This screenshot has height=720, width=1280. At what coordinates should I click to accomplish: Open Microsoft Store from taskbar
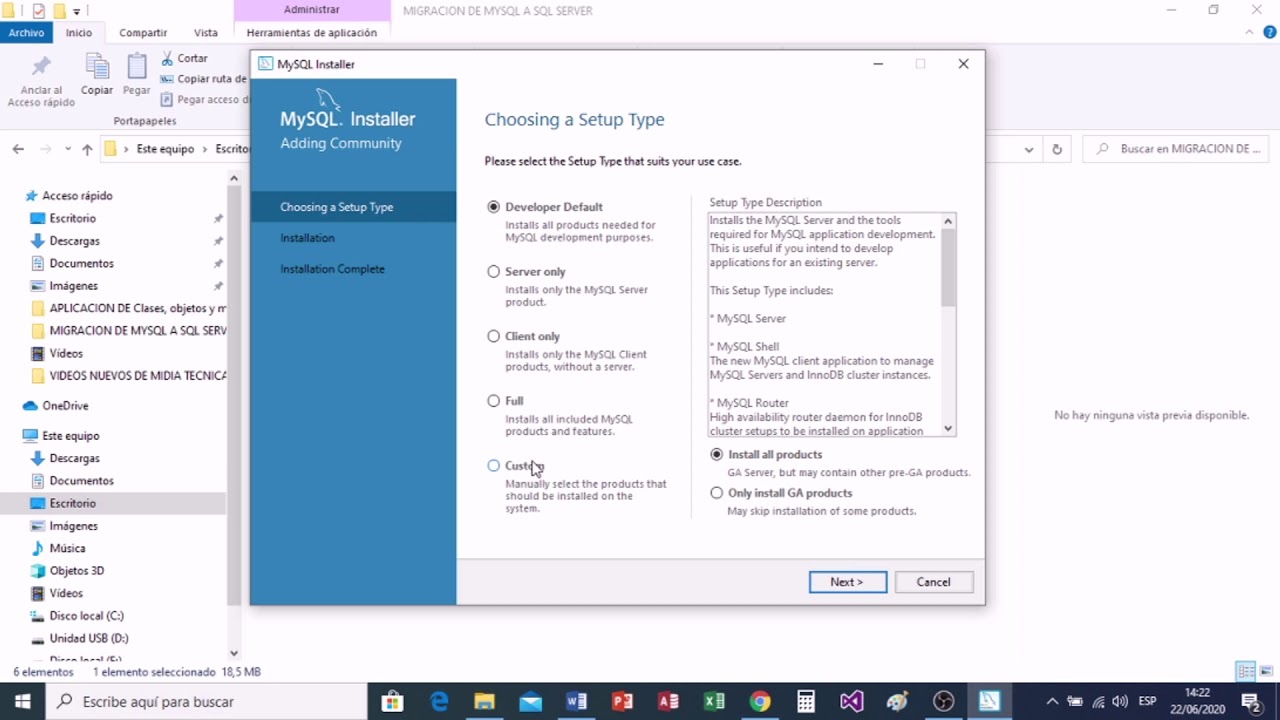[393, 702]
